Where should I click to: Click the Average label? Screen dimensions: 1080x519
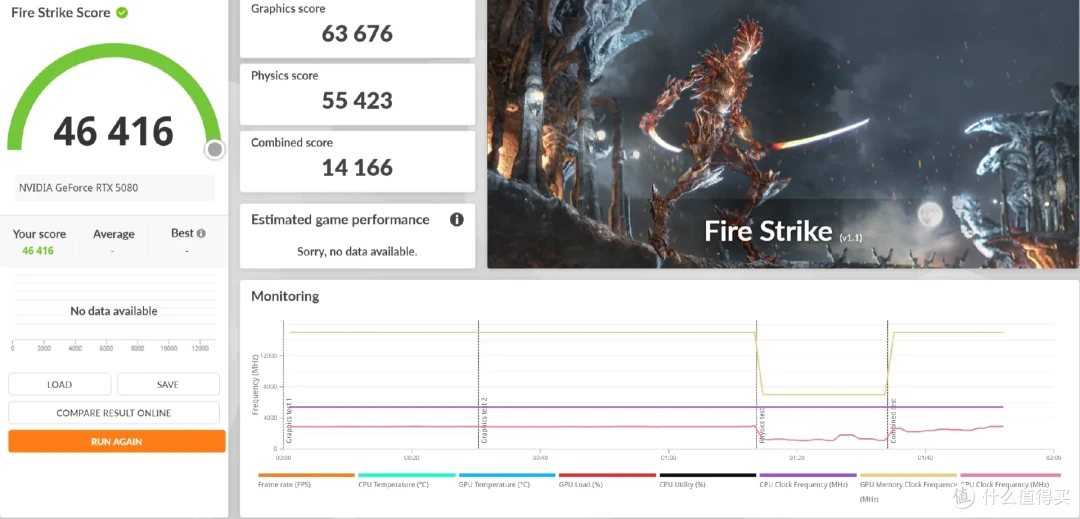point(114,234)
